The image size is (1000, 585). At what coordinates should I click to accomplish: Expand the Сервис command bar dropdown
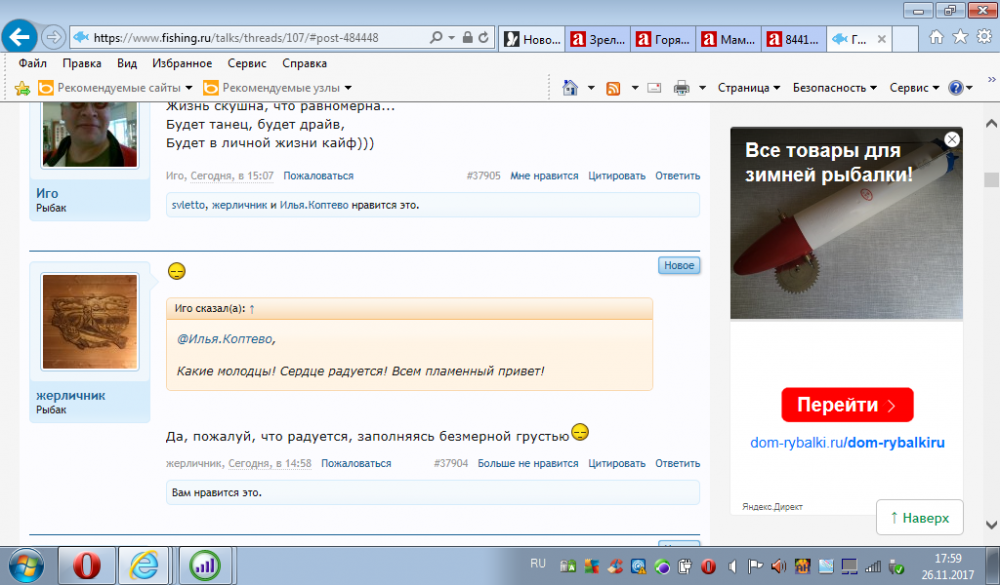(914, 87)
